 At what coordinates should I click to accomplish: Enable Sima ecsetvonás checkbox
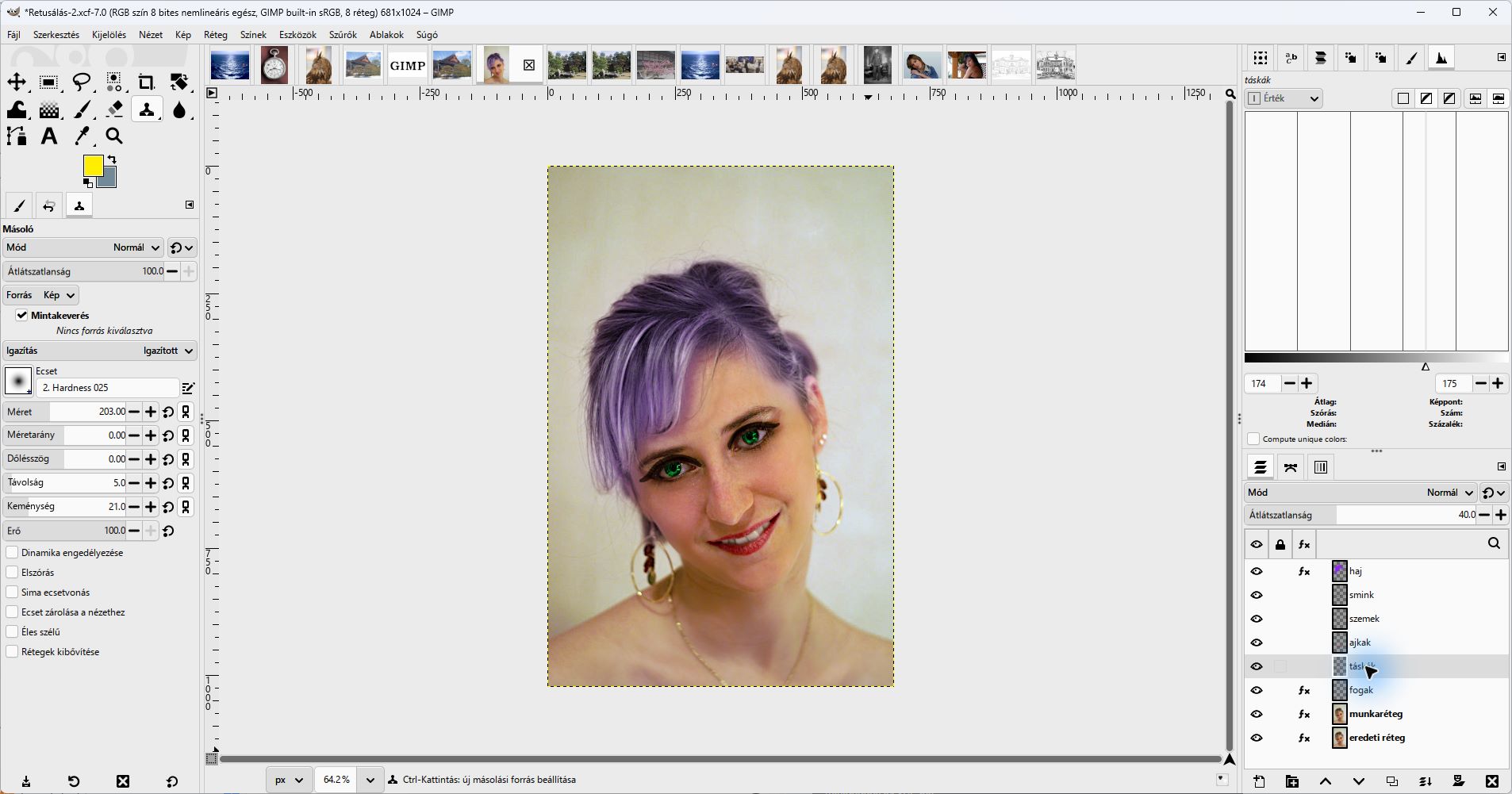pyautogui.click(x=12, y=593)
